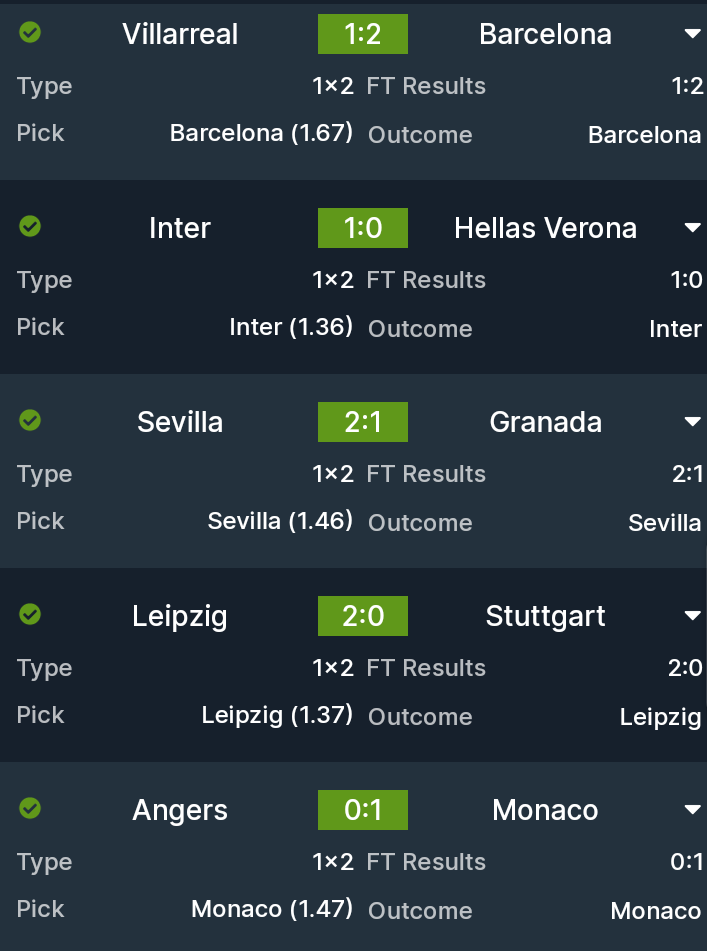
Task: Select the Barcelona (1.67) pick
Action: pyautogui.click(x=261, y=133)
